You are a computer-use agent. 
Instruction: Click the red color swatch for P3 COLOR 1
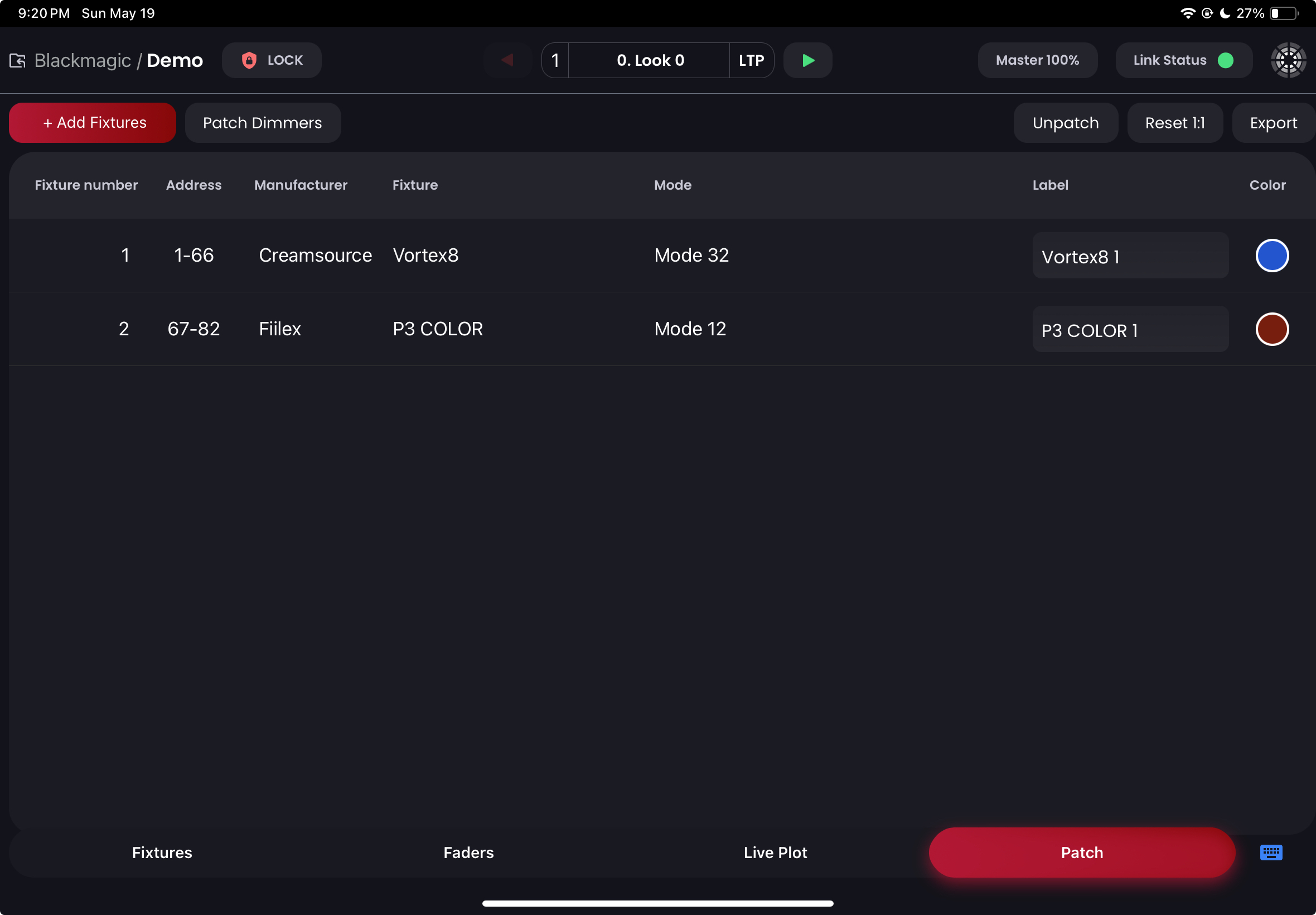point(1270,328)
